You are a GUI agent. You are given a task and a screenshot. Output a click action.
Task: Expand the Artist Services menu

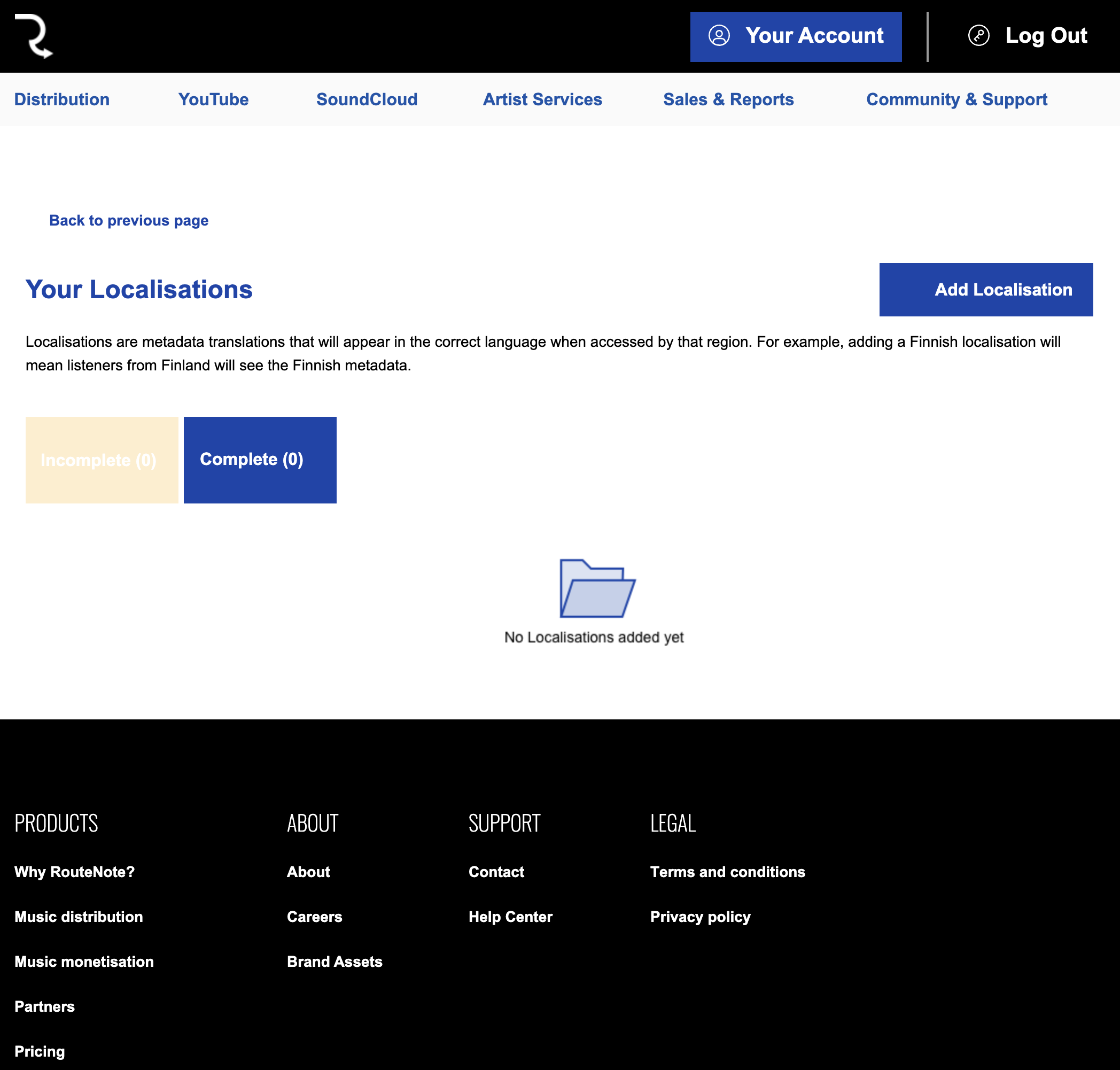542,100
